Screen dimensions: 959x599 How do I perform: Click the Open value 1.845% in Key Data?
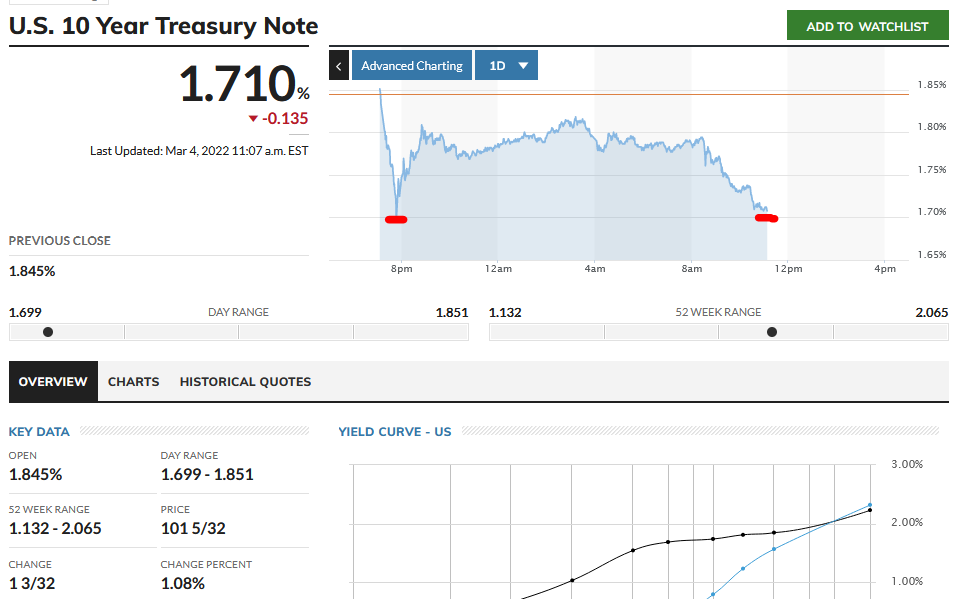point(35,475)
